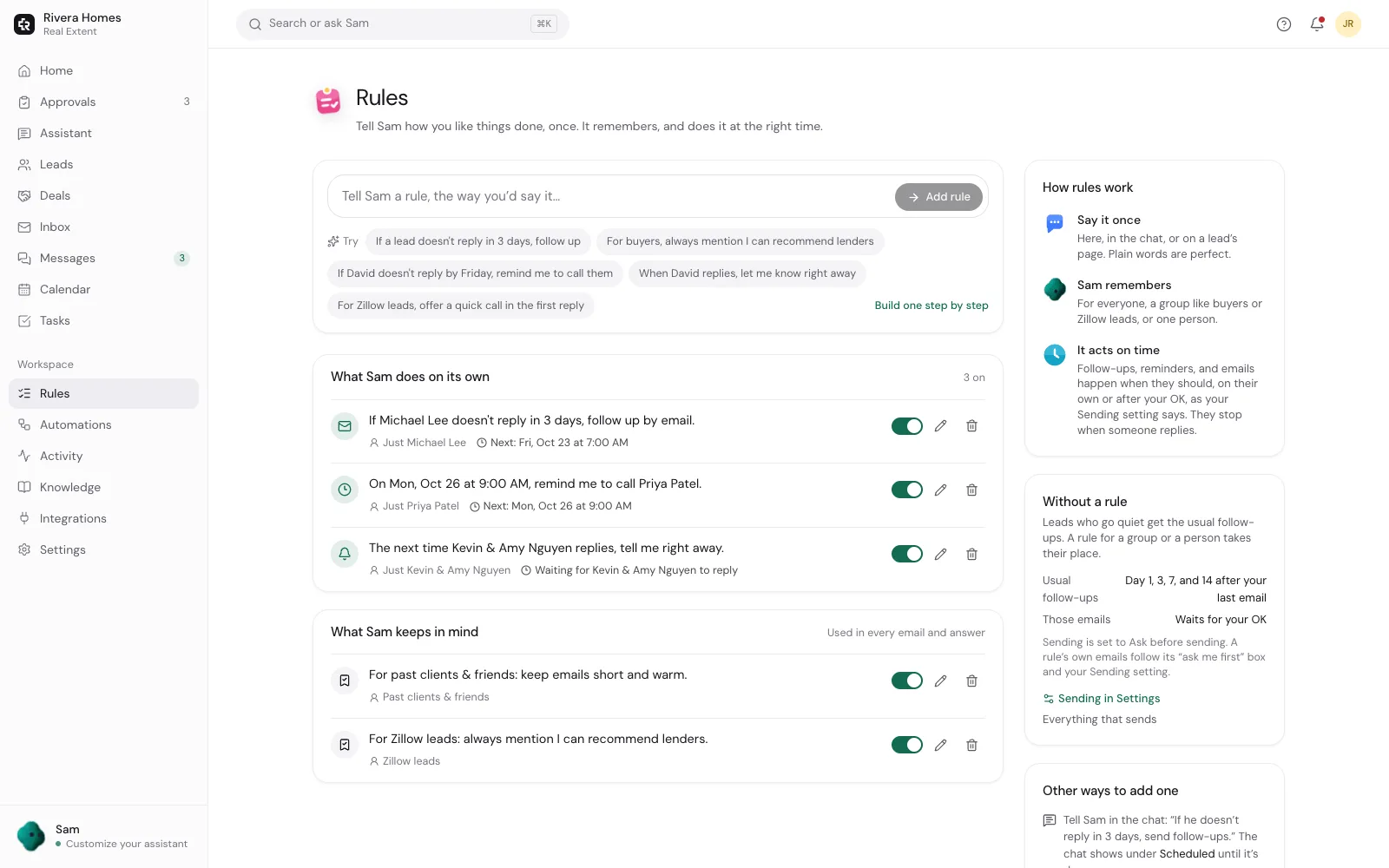1389x868 pixels.
Task: Click the Rivera Homes logo icon
Action: [24, 24]
